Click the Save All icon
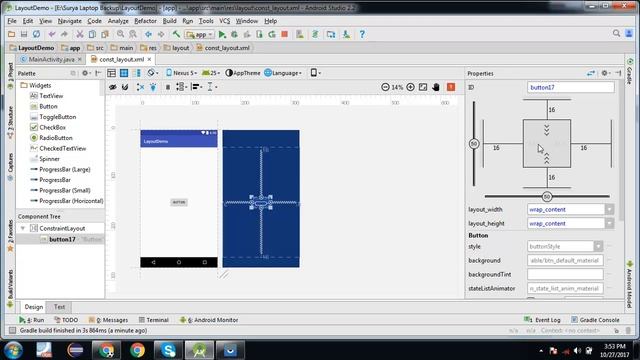The image size is (640, 360). point(24,34)
